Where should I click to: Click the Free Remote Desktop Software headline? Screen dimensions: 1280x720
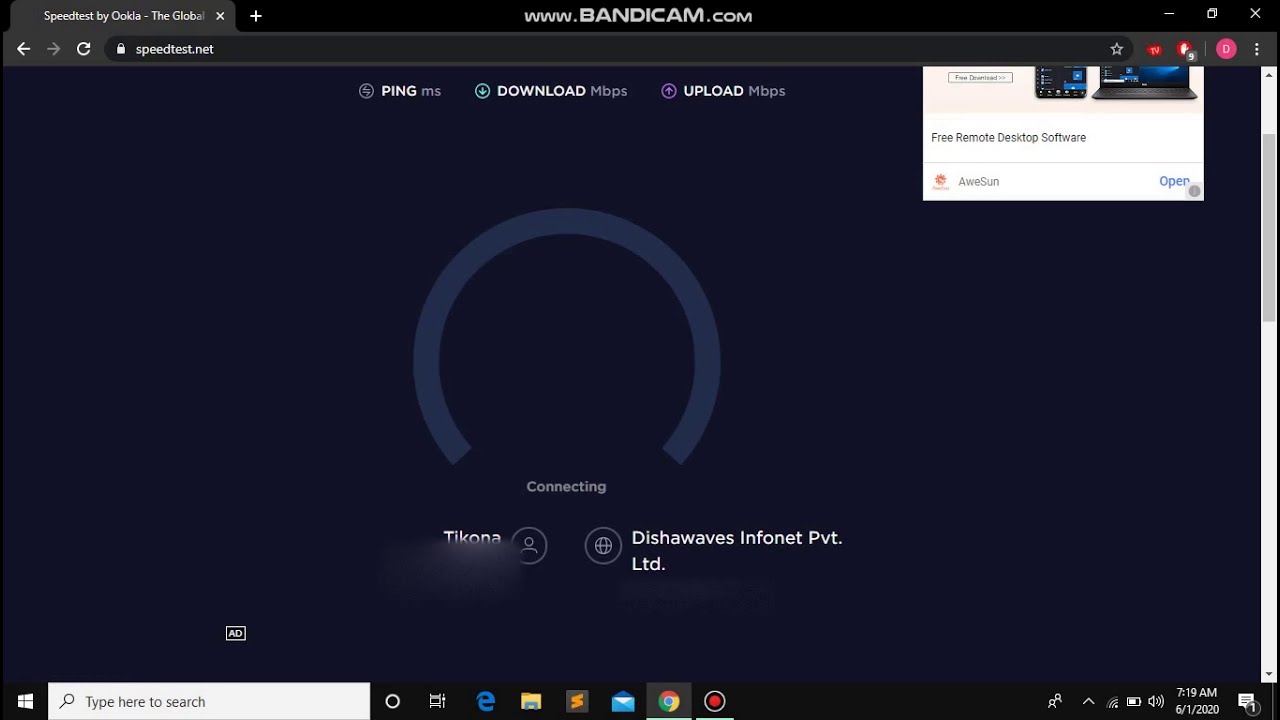pos(1008,138)
